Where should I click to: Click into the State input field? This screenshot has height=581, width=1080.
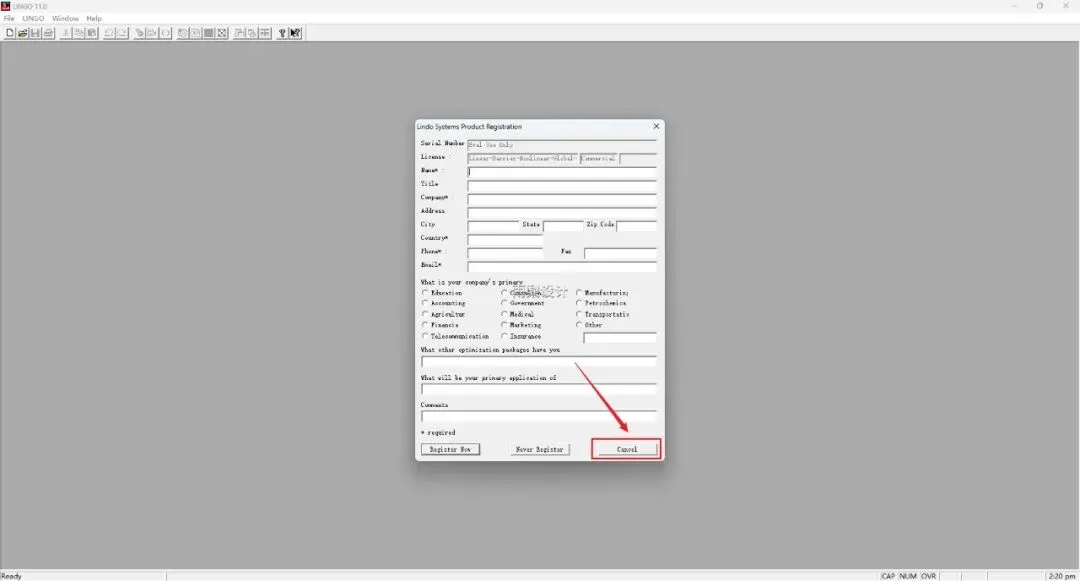(563, 225)
